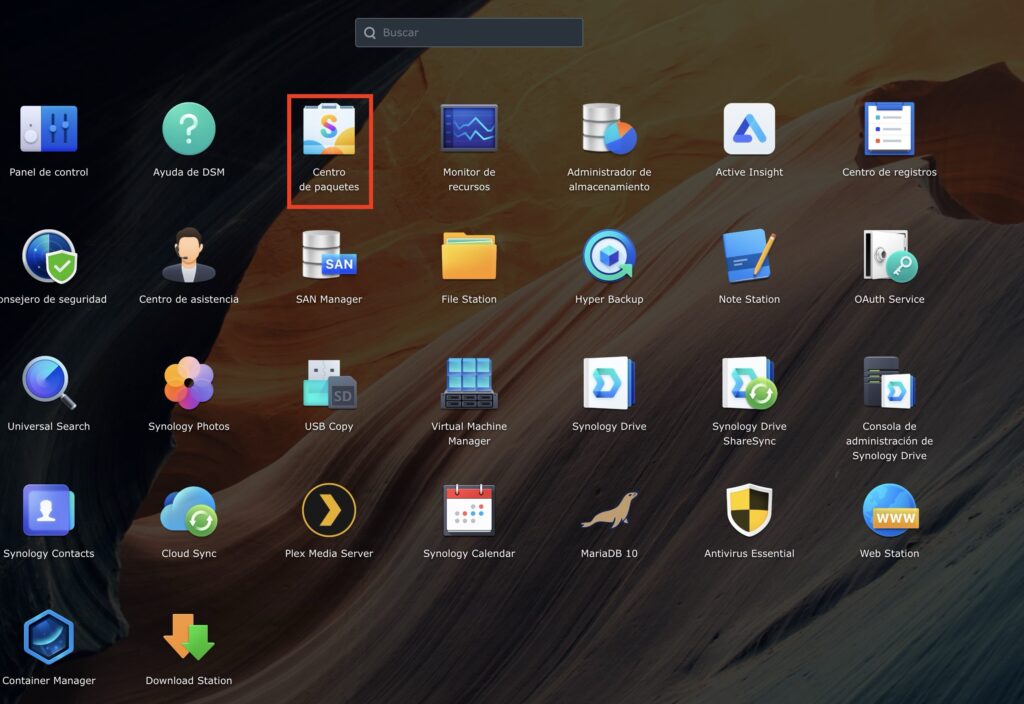The image size is (1024, 704).
Task: Open Centro de asistencia
Action: (x=189, y=255)
